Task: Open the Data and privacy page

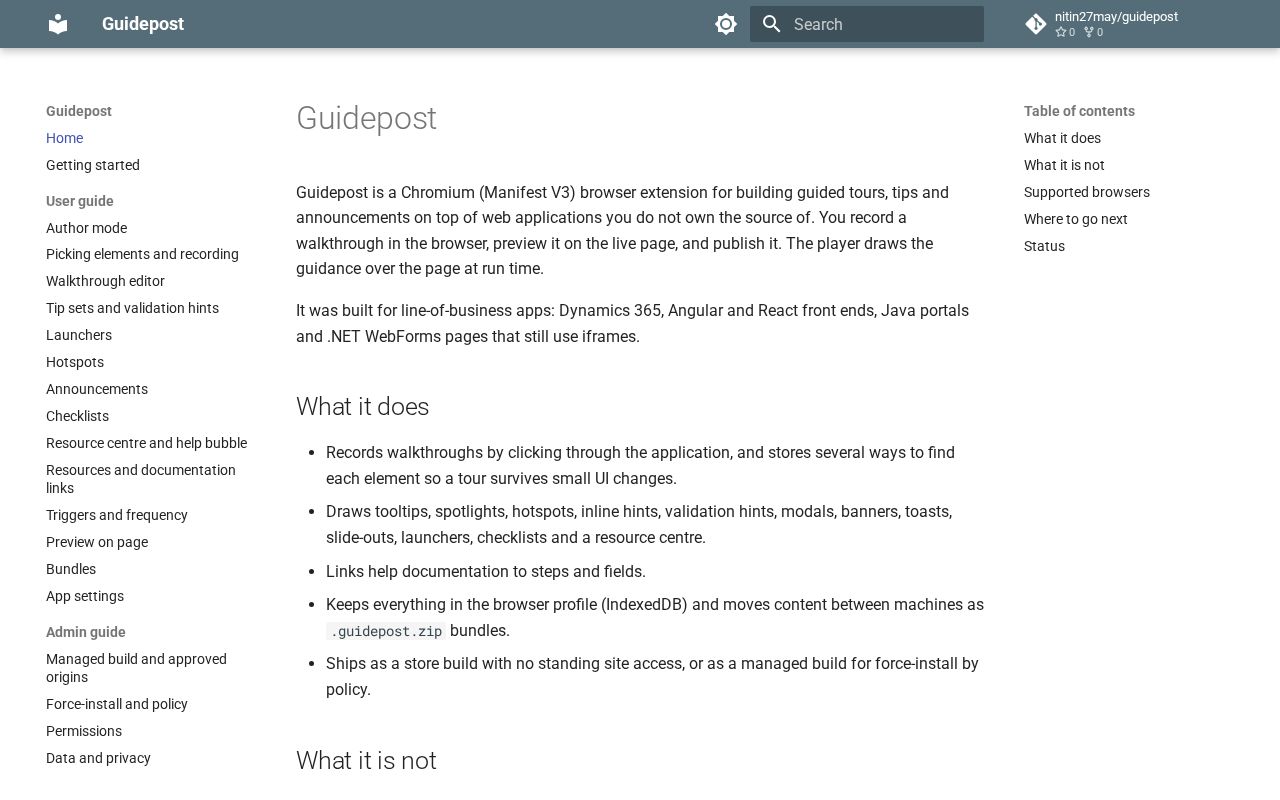Action: [98, 758]
